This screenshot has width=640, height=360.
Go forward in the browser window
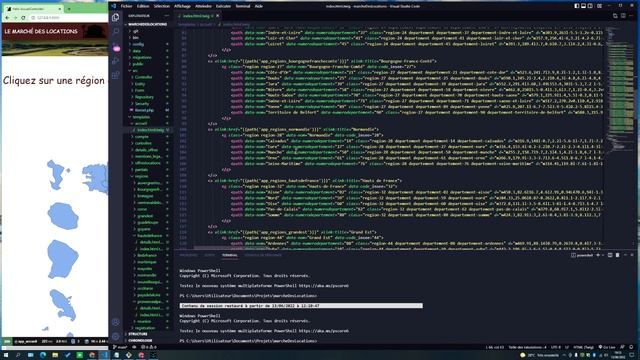pos(15,18)
